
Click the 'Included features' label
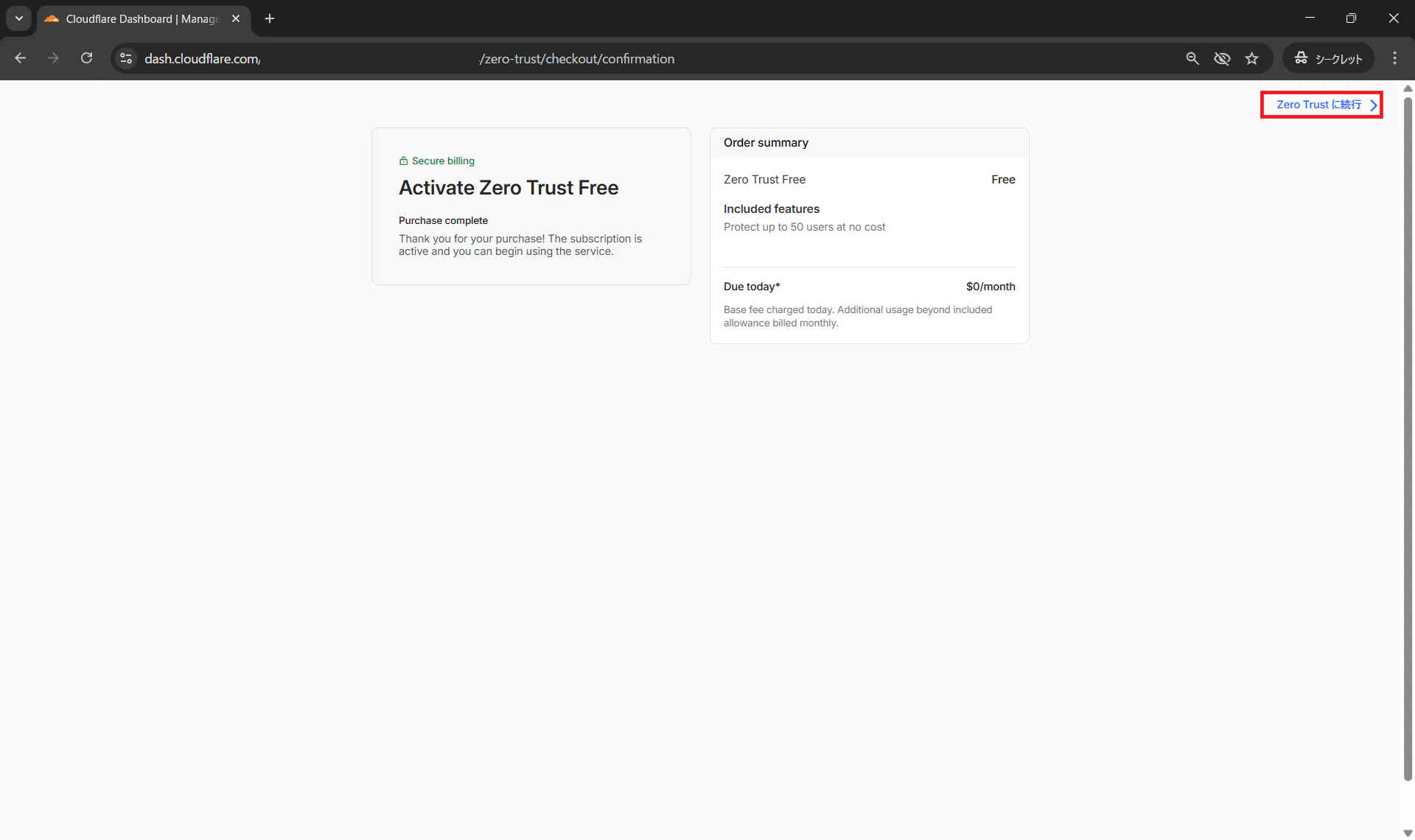(771, 209)
